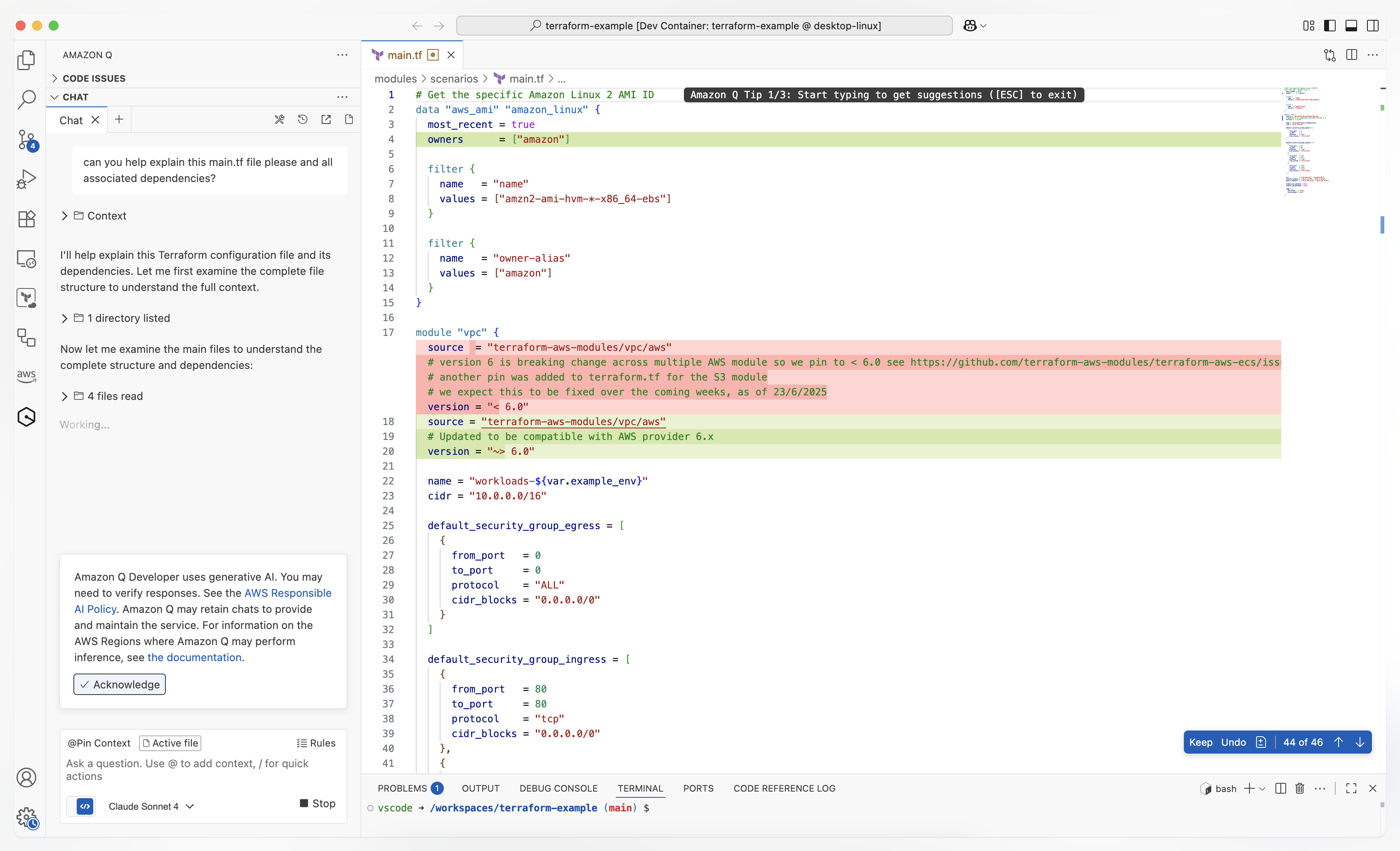Open the new terminal launch profile dropdown
Image resolution: width=1400 pixels, height=851 pixels.
click(1263, 788)
